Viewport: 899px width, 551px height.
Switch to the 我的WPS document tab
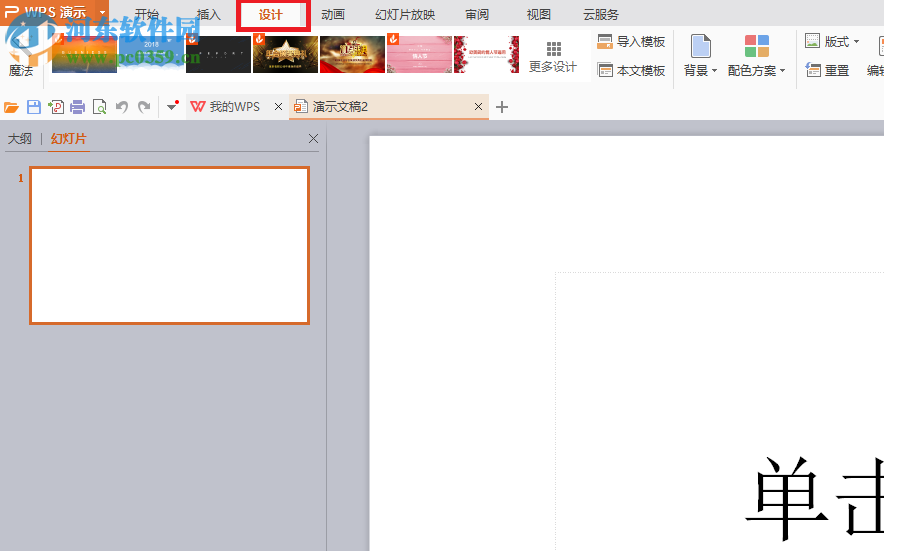(x=234, y=107)
